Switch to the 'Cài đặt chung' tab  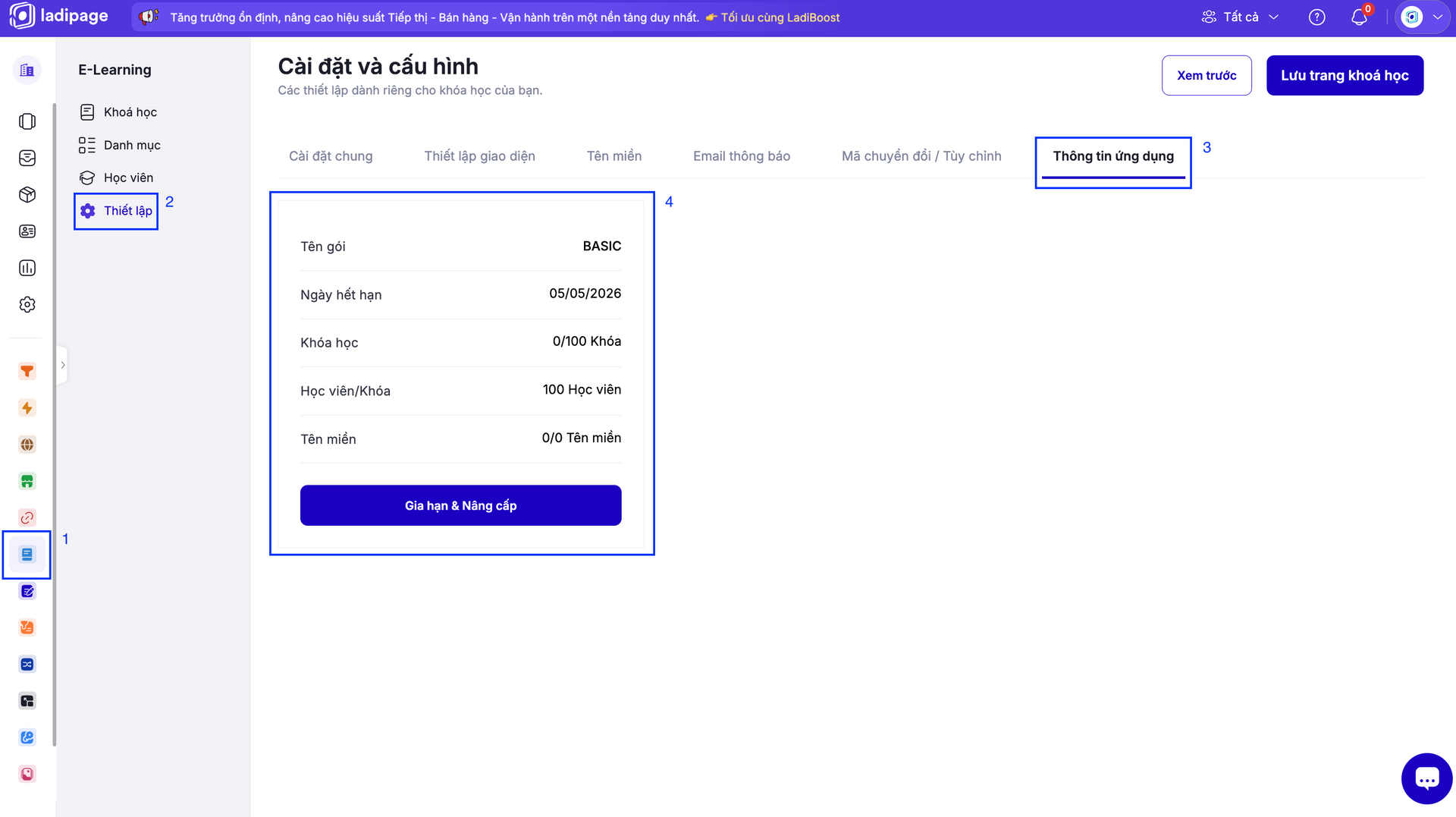331,156
